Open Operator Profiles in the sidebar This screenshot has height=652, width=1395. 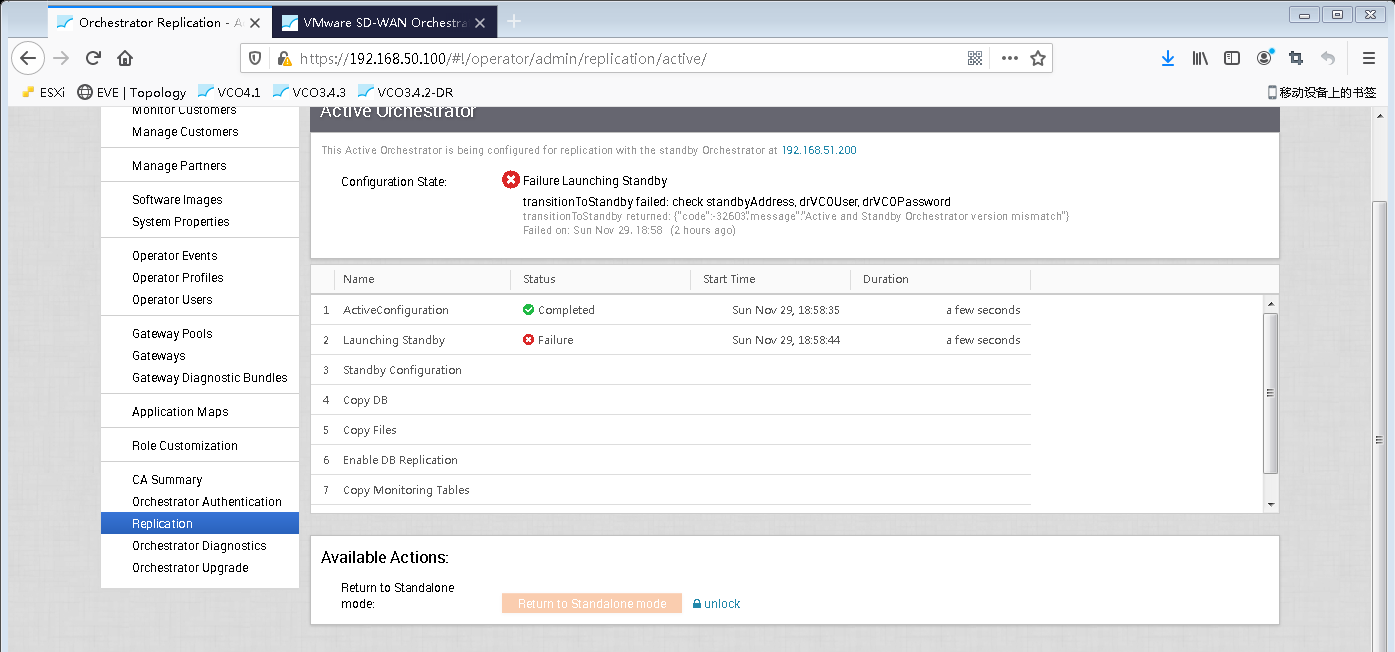[178, 278]
